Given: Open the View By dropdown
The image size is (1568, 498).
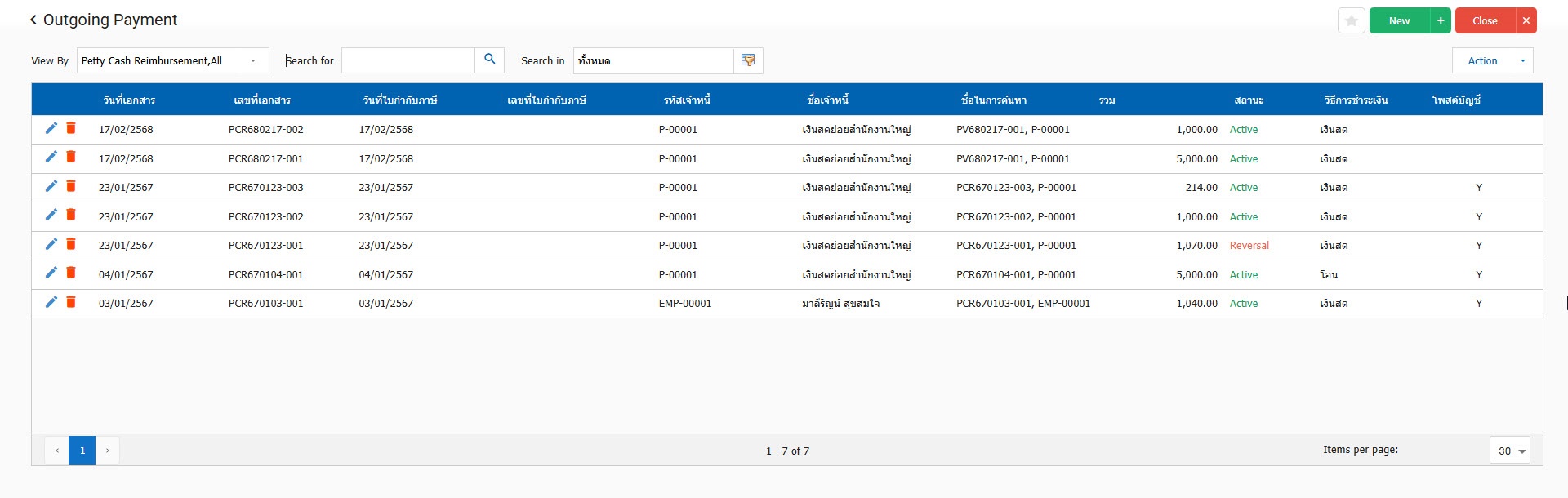Looking at the screenshot, I should 172,60.
